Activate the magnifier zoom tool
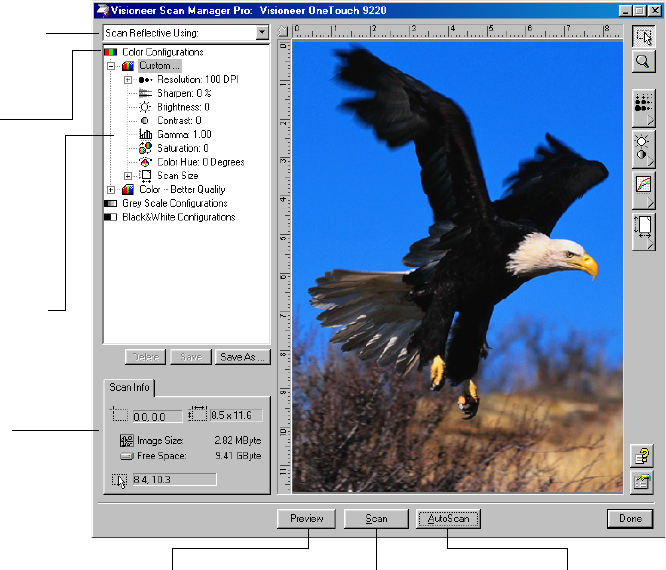This screenshot has width=666, height=570. (643, 62)
